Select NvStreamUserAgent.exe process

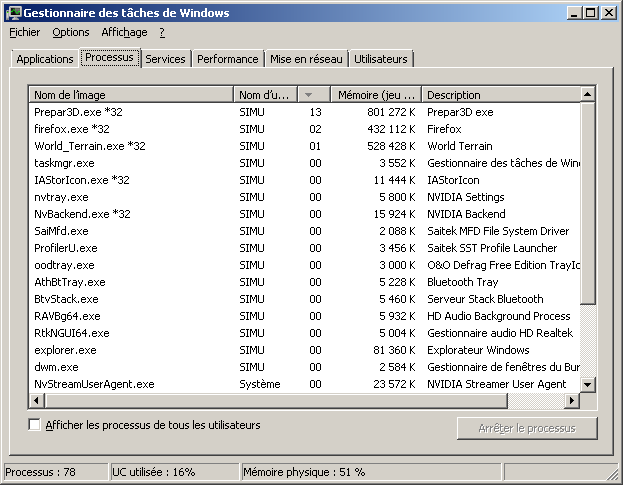[305, 384]
